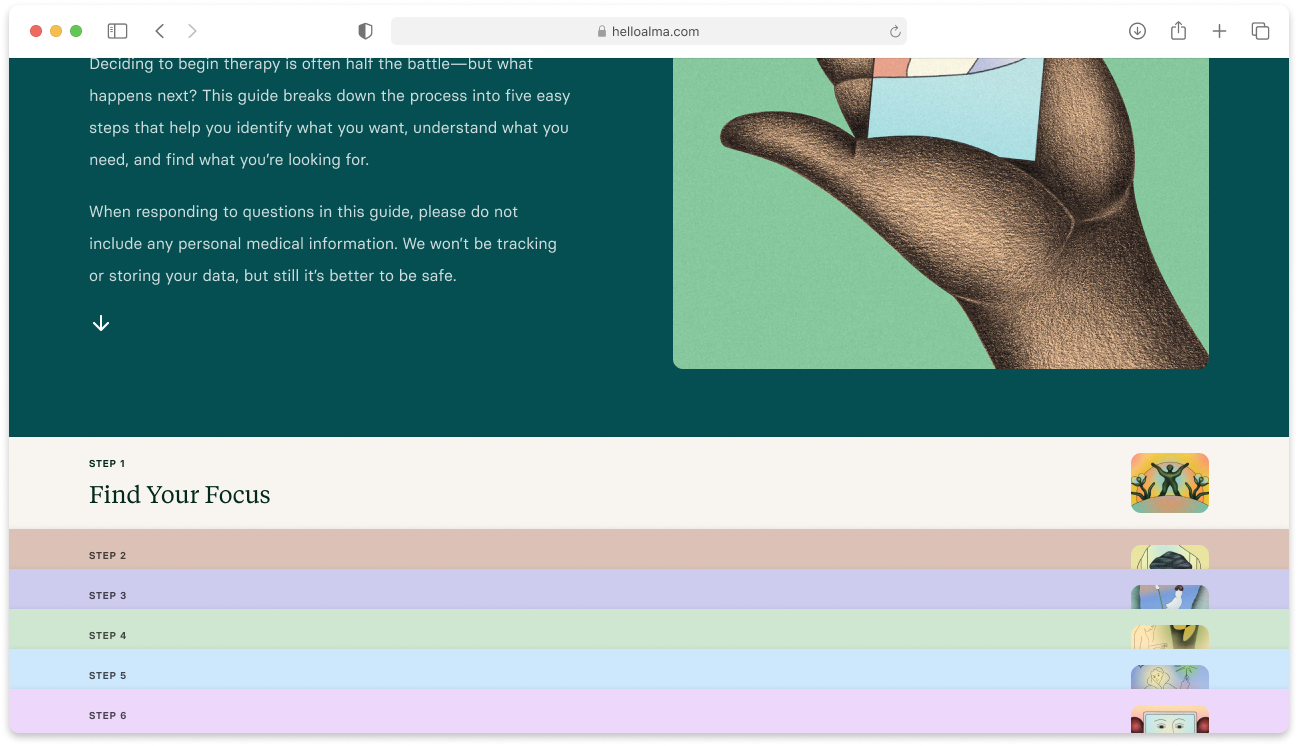1298x746 pixels.
Task: Open the downloads icon
Action: point(1137,31)
